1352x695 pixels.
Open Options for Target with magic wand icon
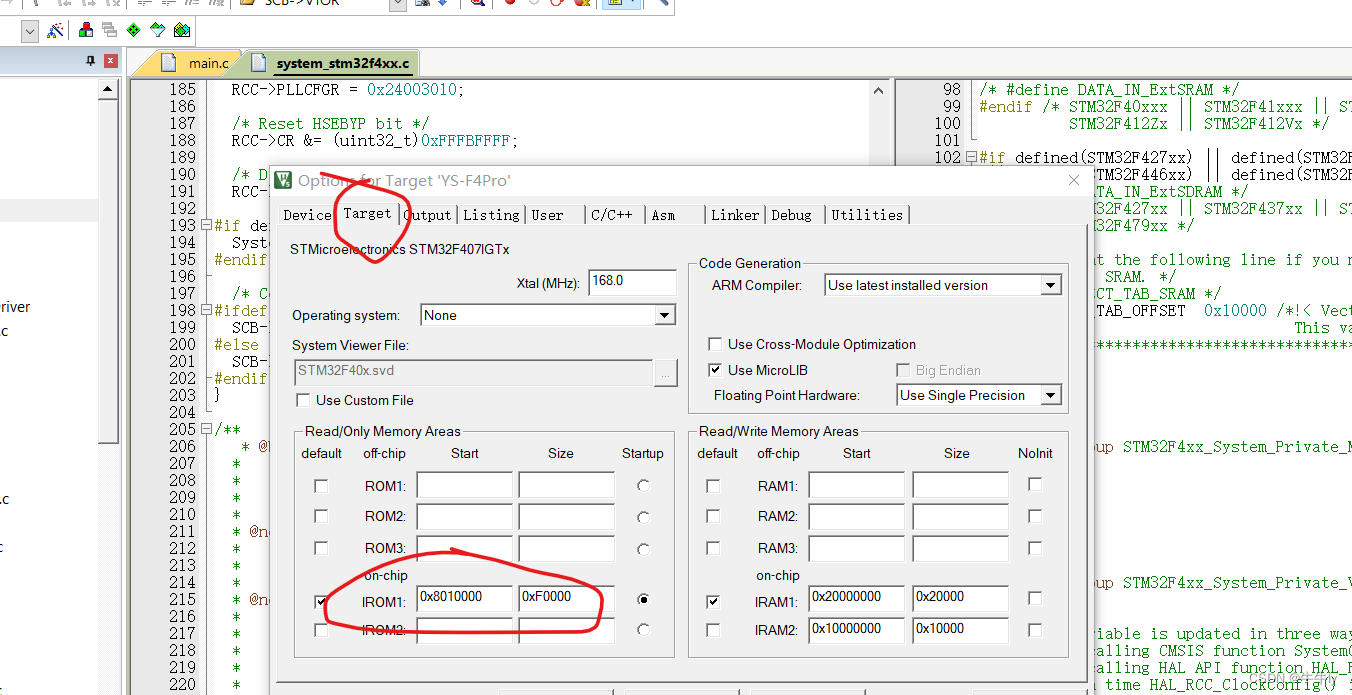[57, 30]
